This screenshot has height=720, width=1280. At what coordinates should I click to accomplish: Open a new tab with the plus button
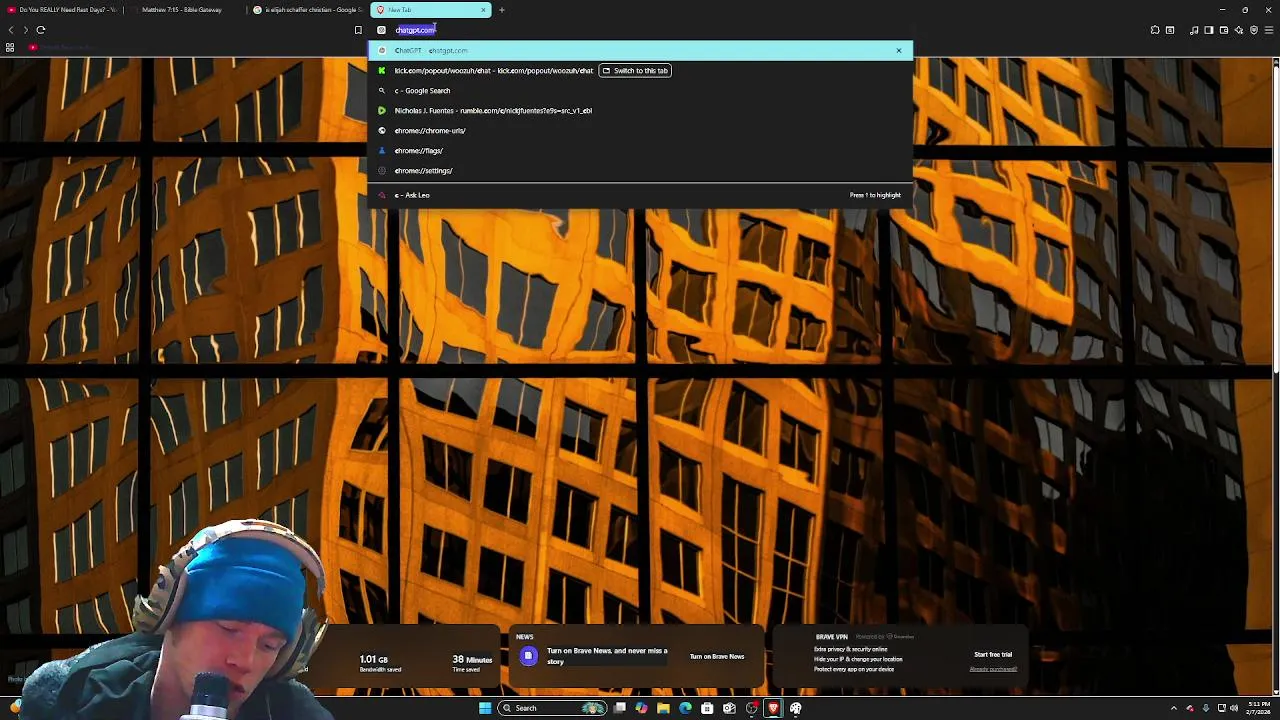(x=502, y=10)
